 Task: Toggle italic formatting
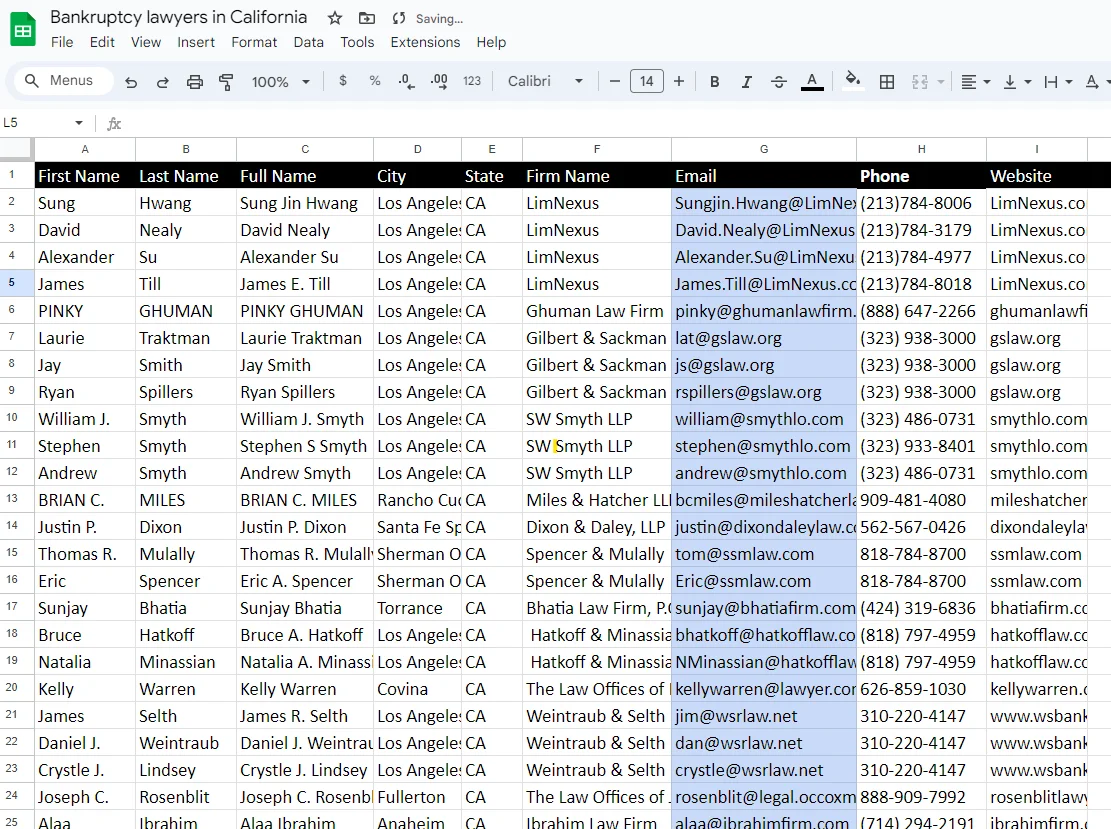[747, 82]
